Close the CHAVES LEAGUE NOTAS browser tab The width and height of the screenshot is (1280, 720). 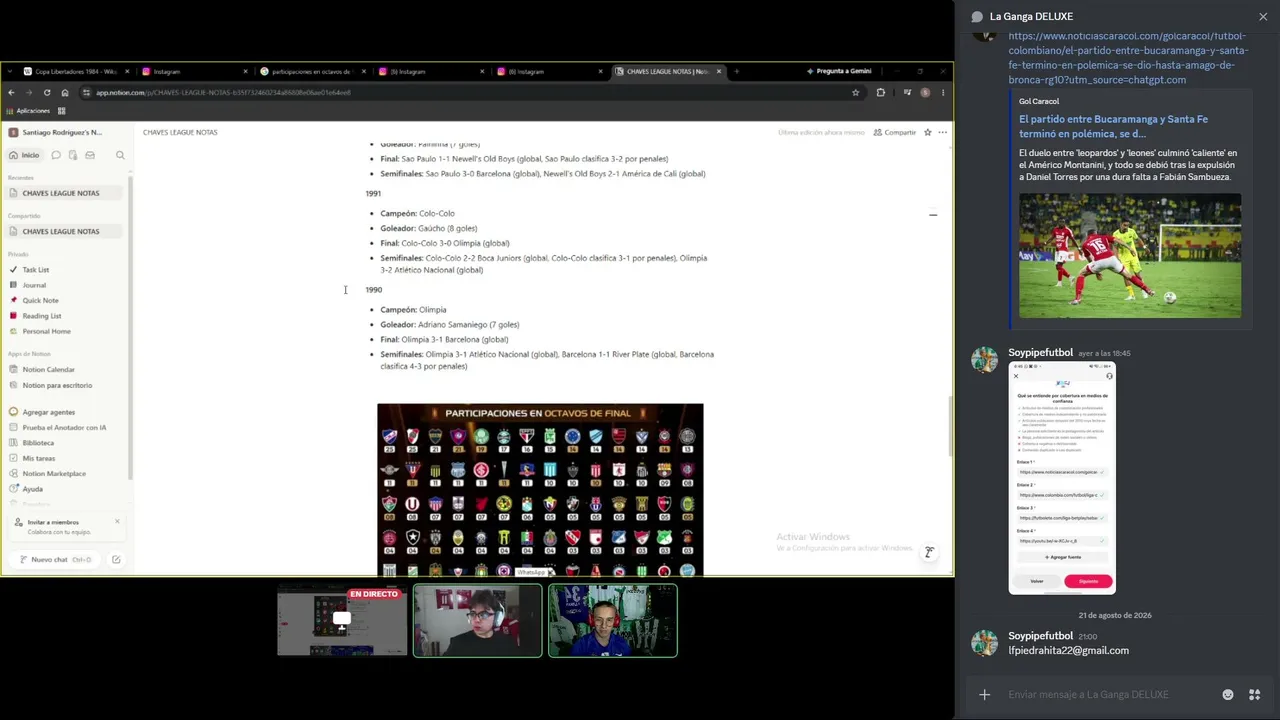pos(717,71)
